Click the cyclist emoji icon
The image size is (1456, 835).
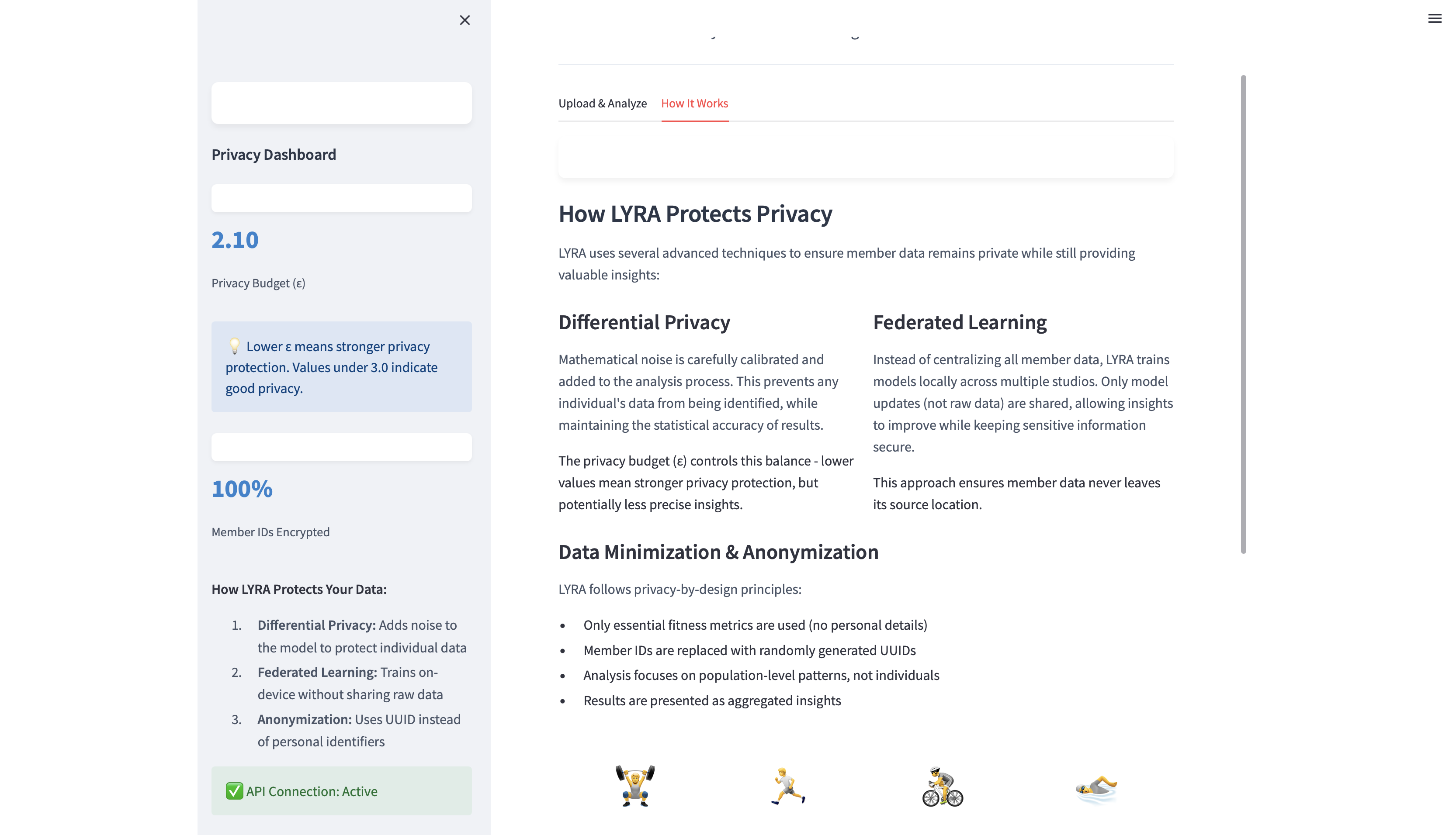tap(942, 787)
